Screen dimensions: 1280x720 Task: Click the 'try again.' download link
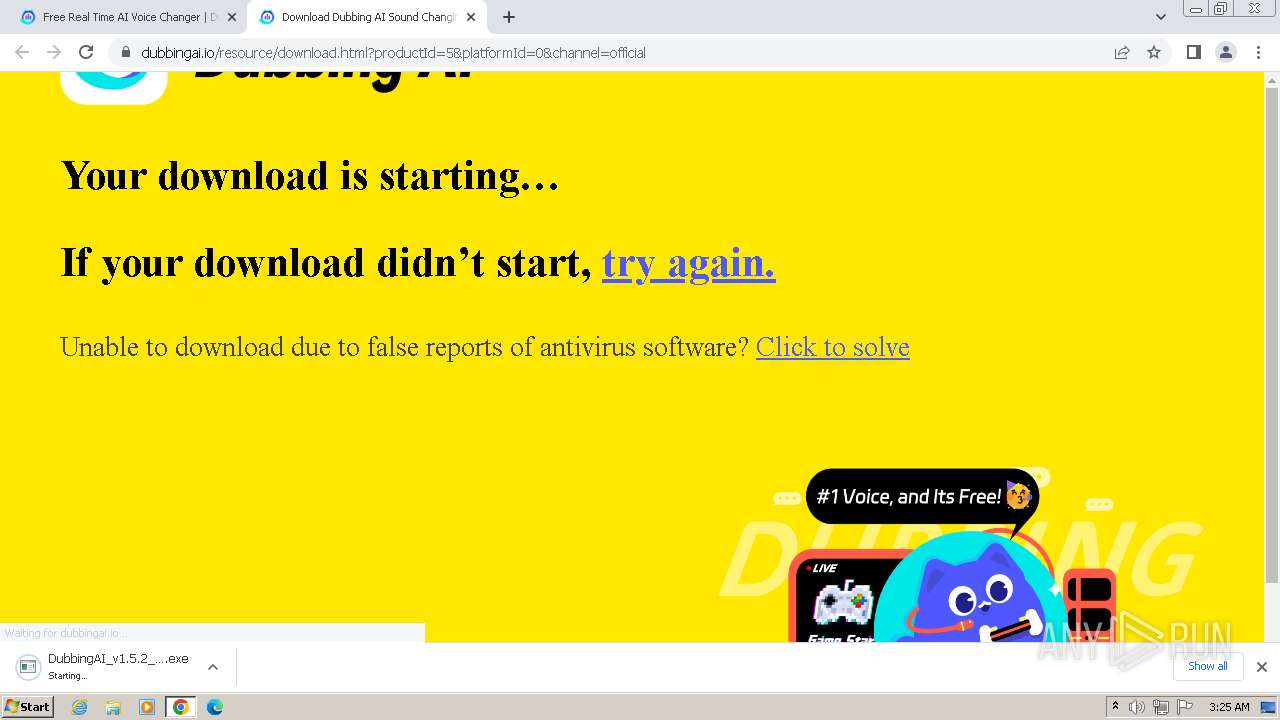[x=688, y=263]
